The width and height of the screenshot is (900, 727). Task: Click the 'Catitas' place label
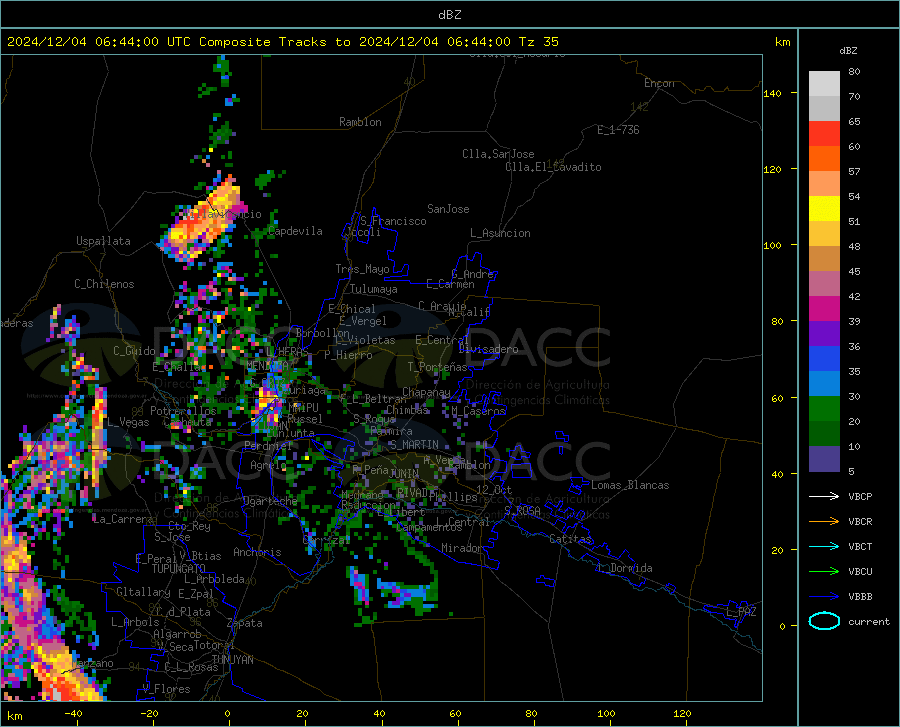[x=571, y=539]
